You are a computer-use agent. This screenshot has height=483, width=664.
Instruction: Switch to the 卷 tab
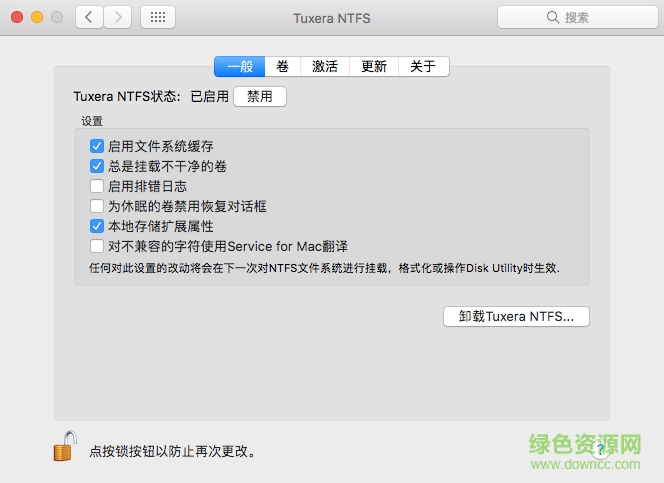click(x=282, y=66)
